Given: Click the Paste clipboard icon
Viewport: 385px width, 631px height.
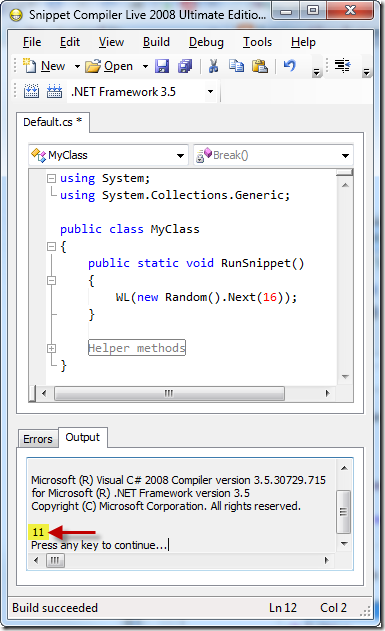Looking at the screenshot, I should 259,66.
